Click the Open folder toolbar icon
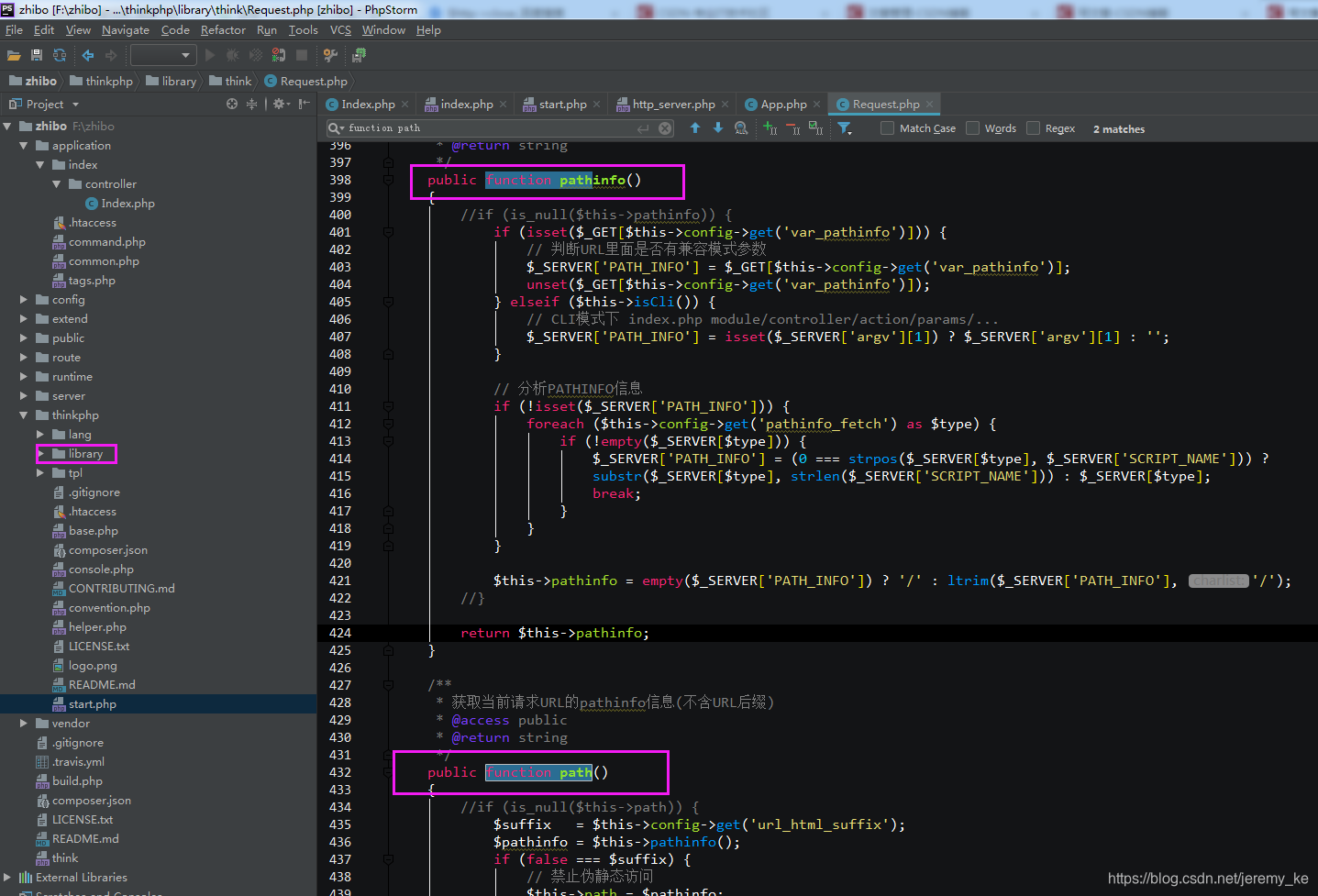 coord(14,55)
